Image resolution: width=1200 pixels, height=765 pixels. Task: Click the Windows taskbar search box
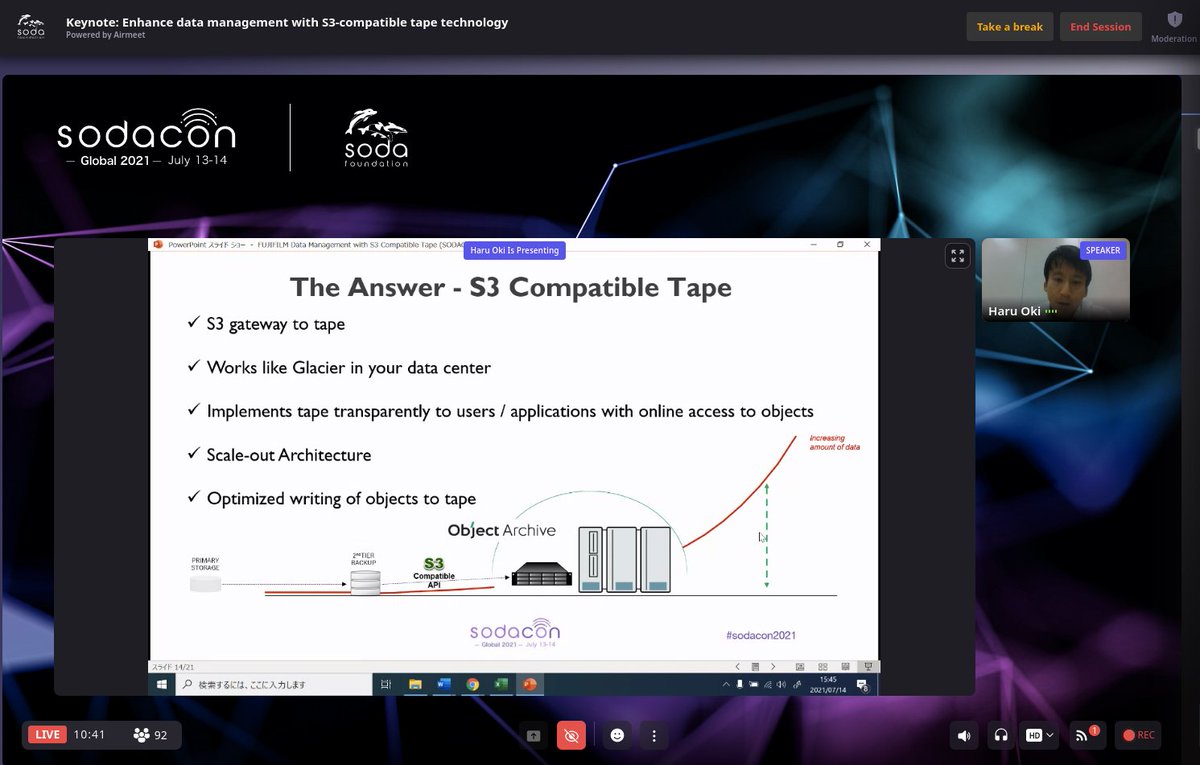pyautogui.click(x=272, y=685)
